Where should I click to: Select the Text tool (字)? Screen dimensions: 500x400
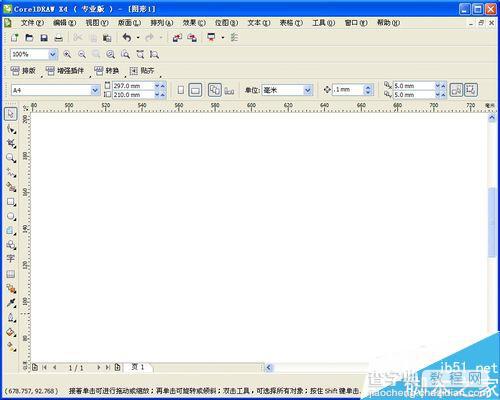[x=11, y=258]
